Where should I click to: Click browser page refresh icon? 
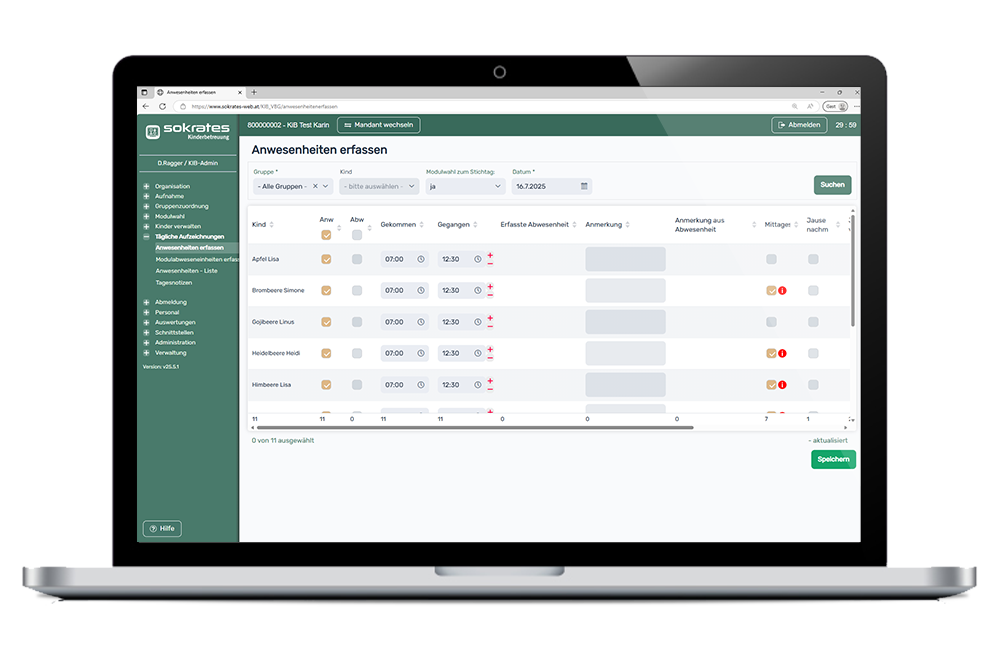click(160, 106)
